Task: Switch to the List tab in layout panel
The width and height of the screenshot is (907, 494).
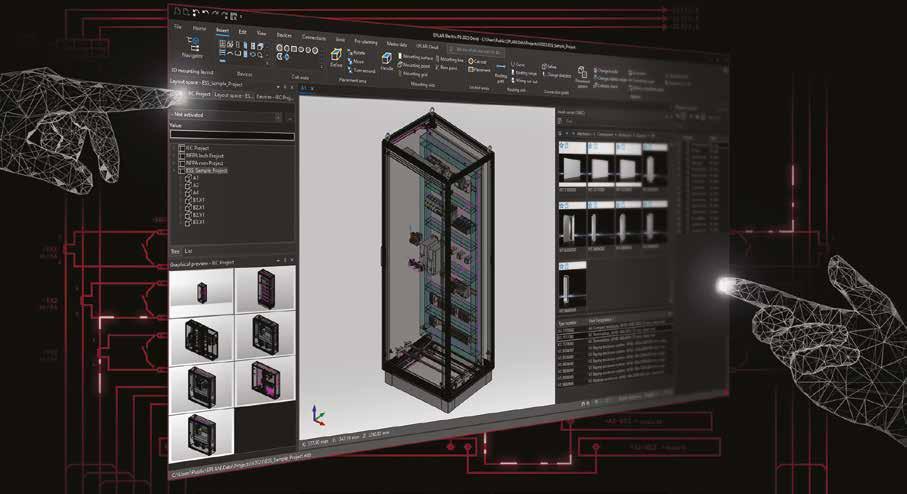Action: [189, 252]
